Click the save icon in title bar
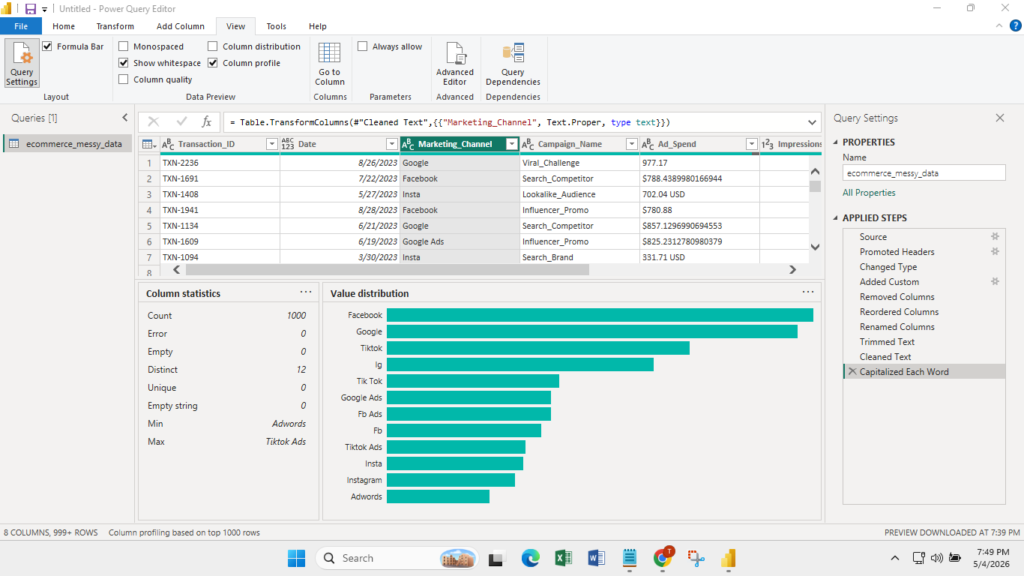Viewport: 1024px width, 576px height. 30,8
